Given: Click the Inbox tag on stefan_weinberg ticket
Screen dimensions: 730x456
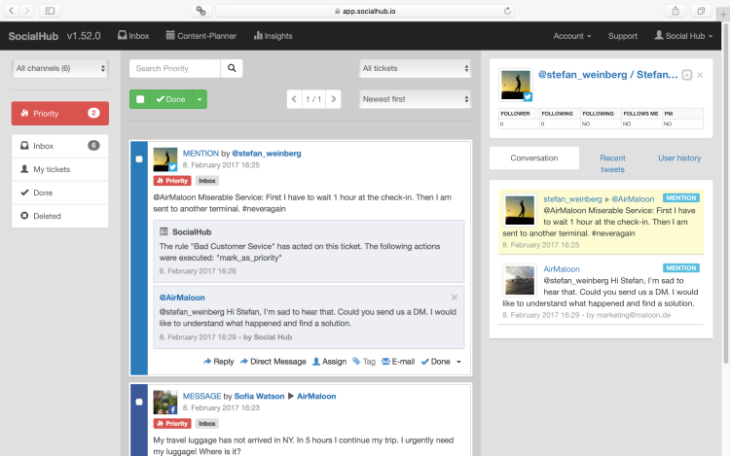Looking at the screenshot, I should point(207,181).
